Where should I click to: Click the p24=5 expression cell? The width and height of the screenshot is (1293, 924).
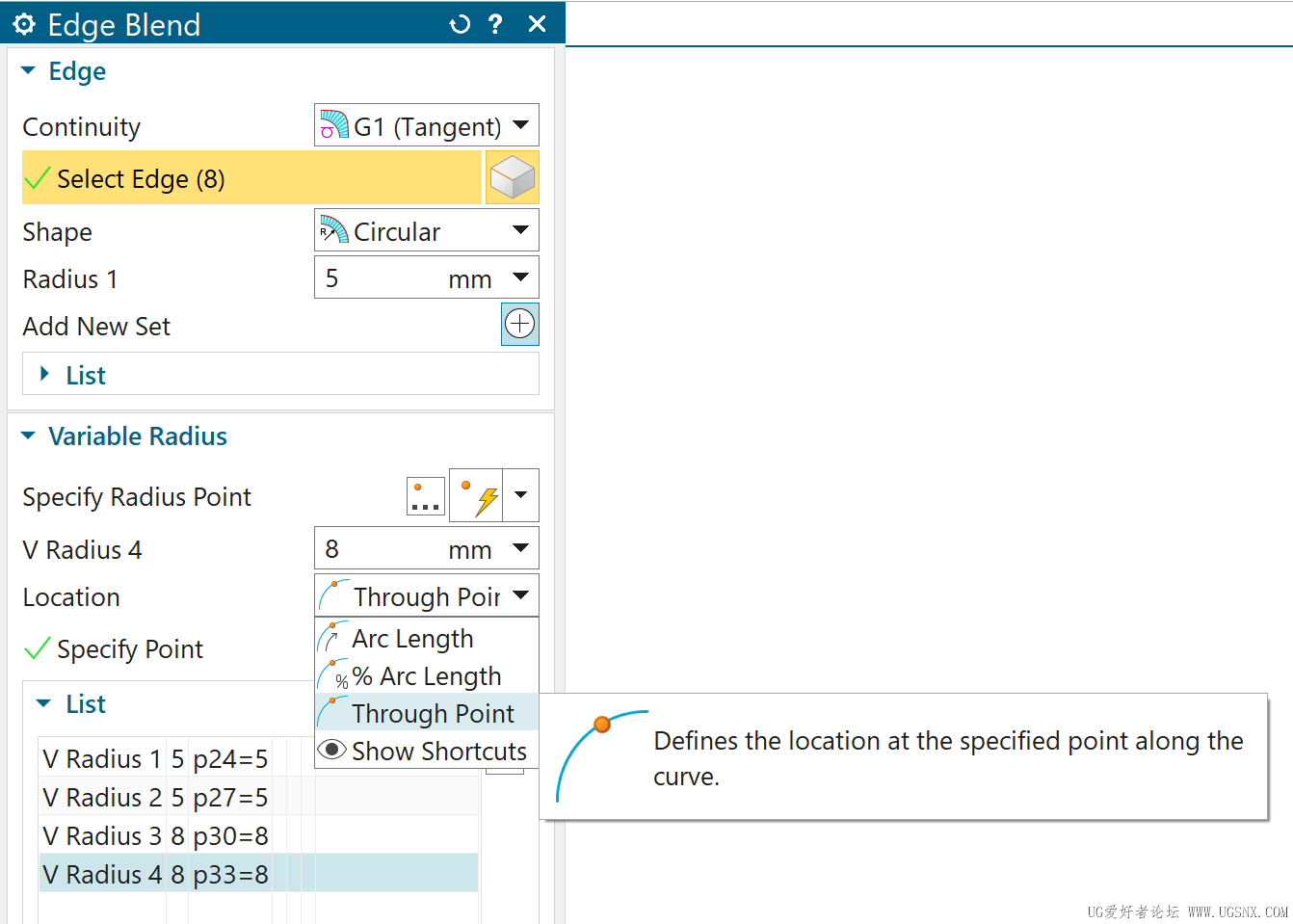click(230, 759)
